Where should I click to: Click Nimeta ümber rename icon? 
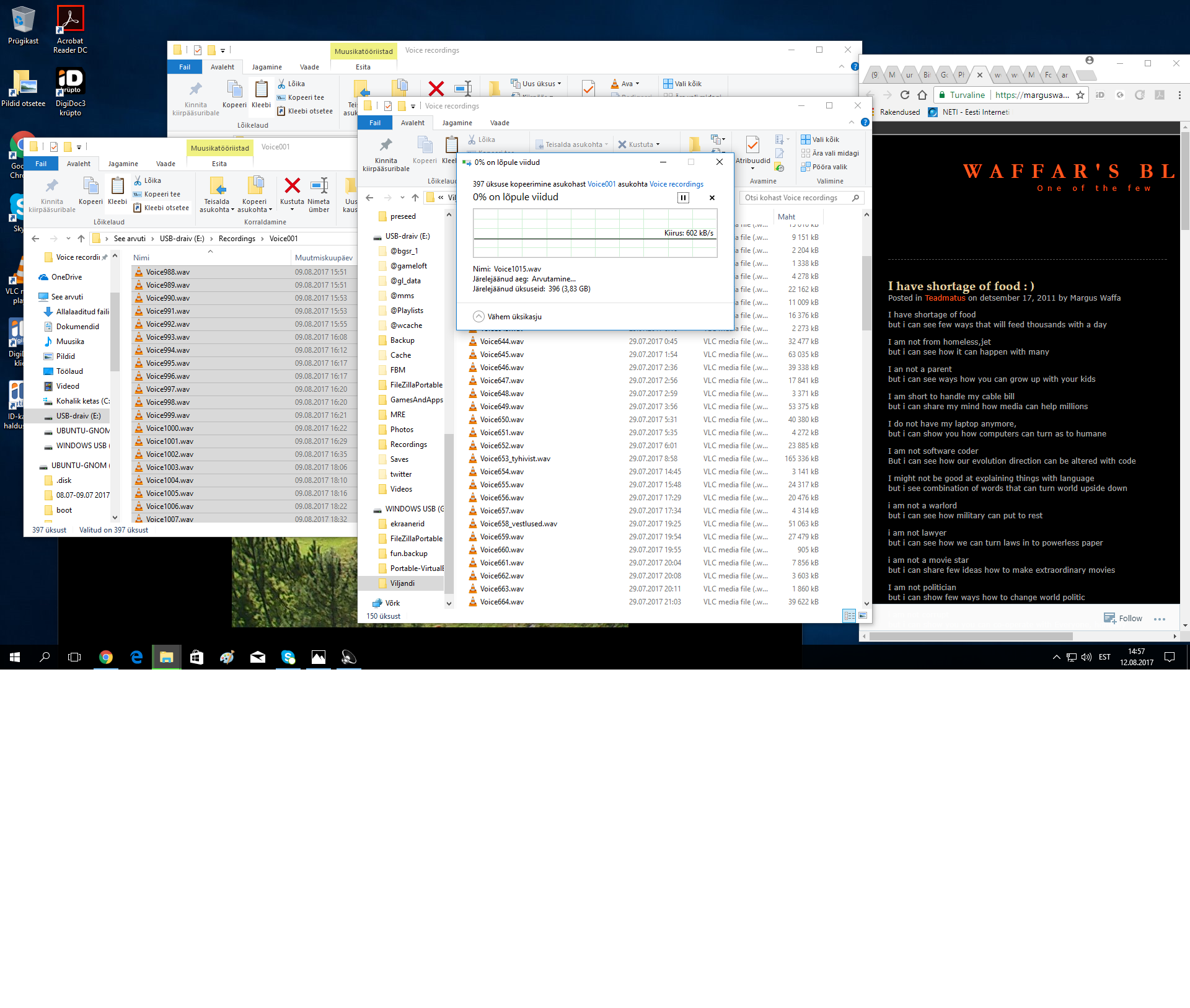point(319,186)
